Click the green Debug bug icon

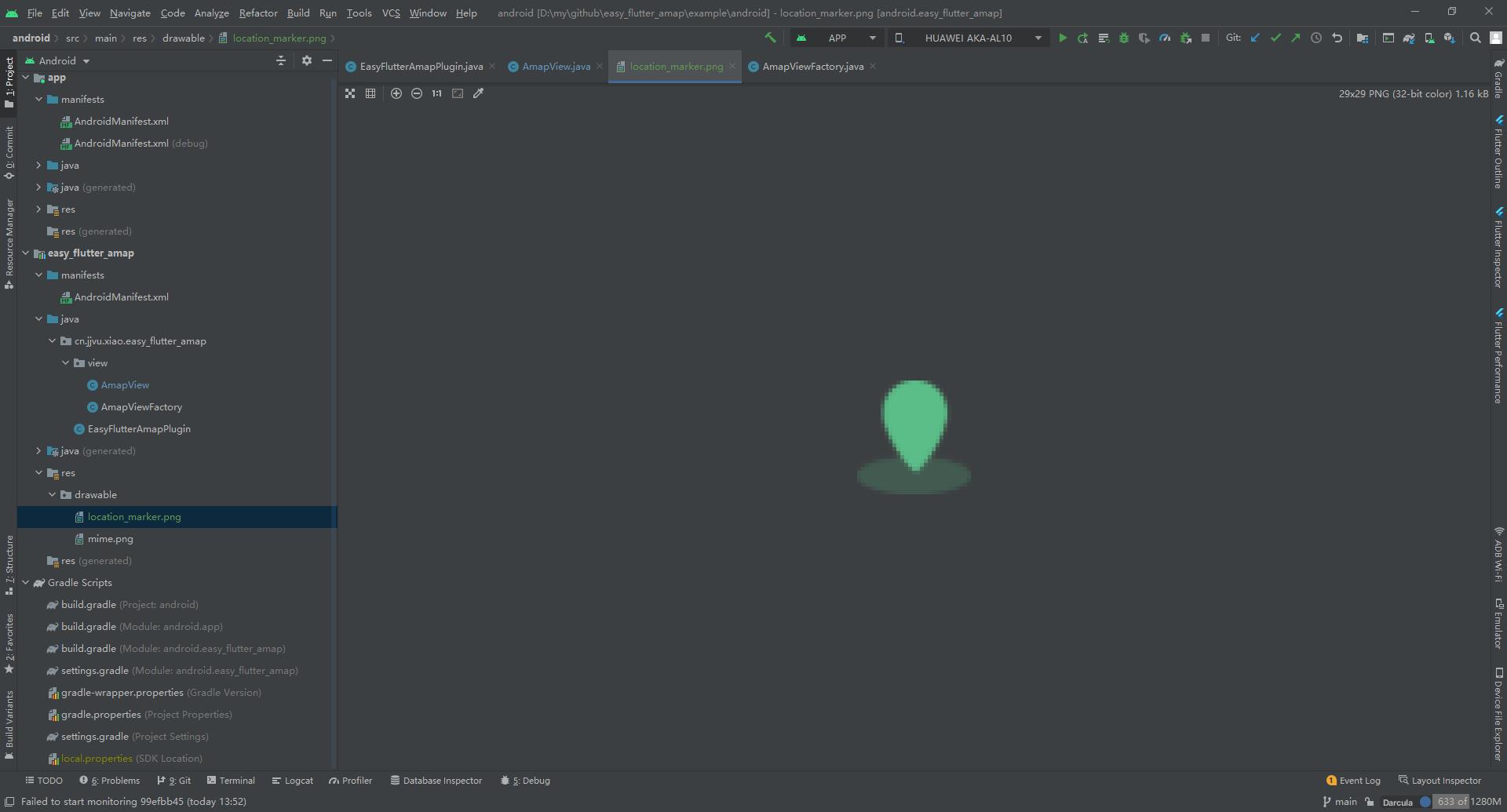(x=1124, y=38)
